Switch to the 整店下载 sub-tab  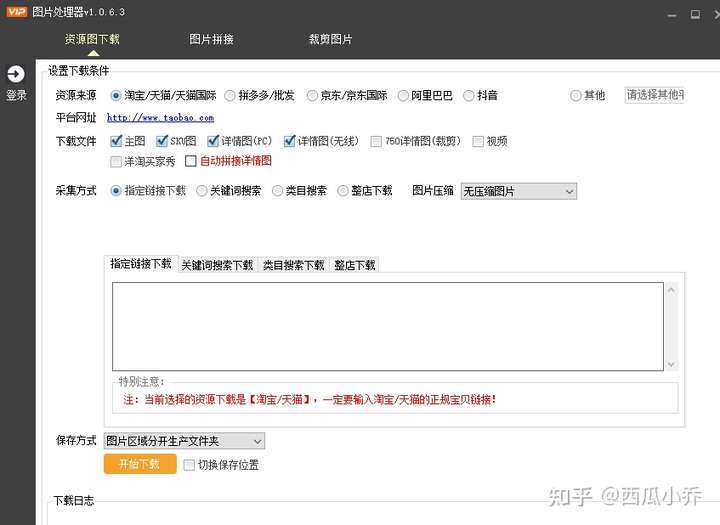click(355, 265)
